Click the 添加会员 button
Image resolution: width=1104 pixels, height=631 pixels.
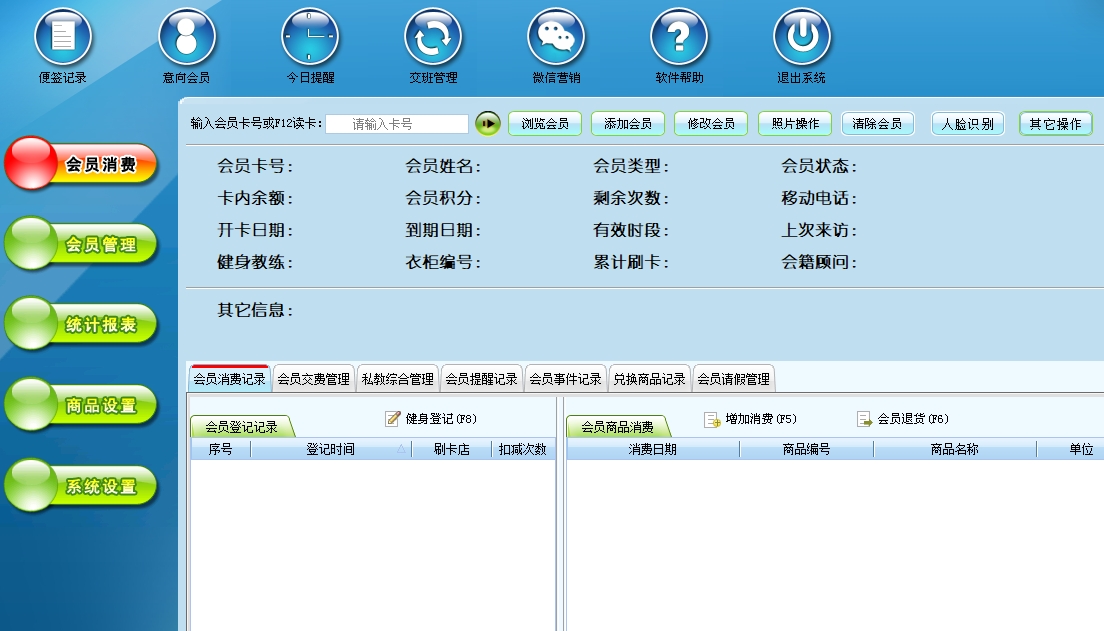[628, 123]
